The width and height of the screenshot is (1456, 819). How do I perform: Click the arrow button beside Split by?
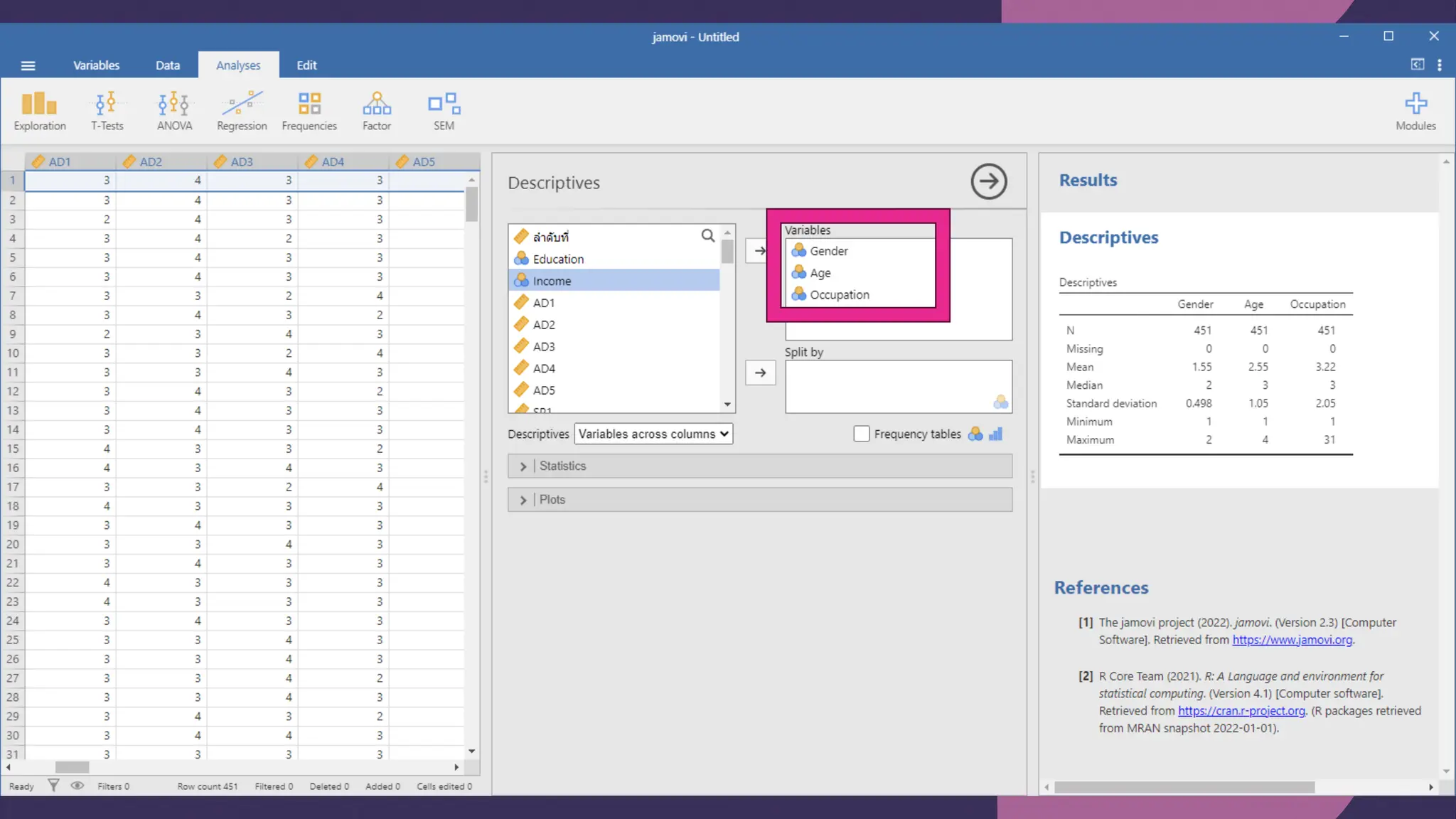point(760,373)
